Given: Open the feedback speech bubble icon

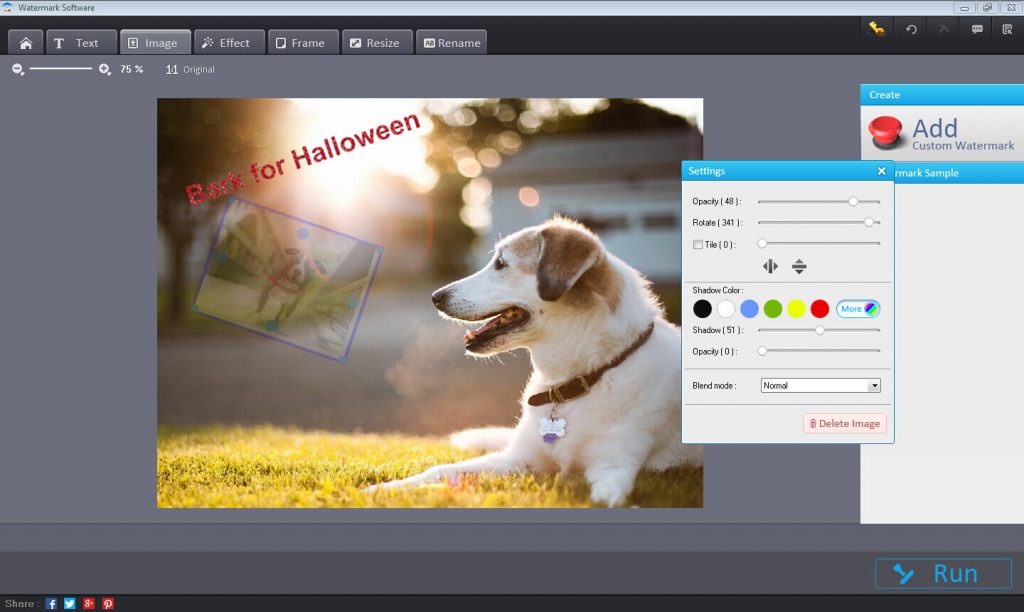Looking at the screenshot, I should pyautogui.click(x=977, y=30).
